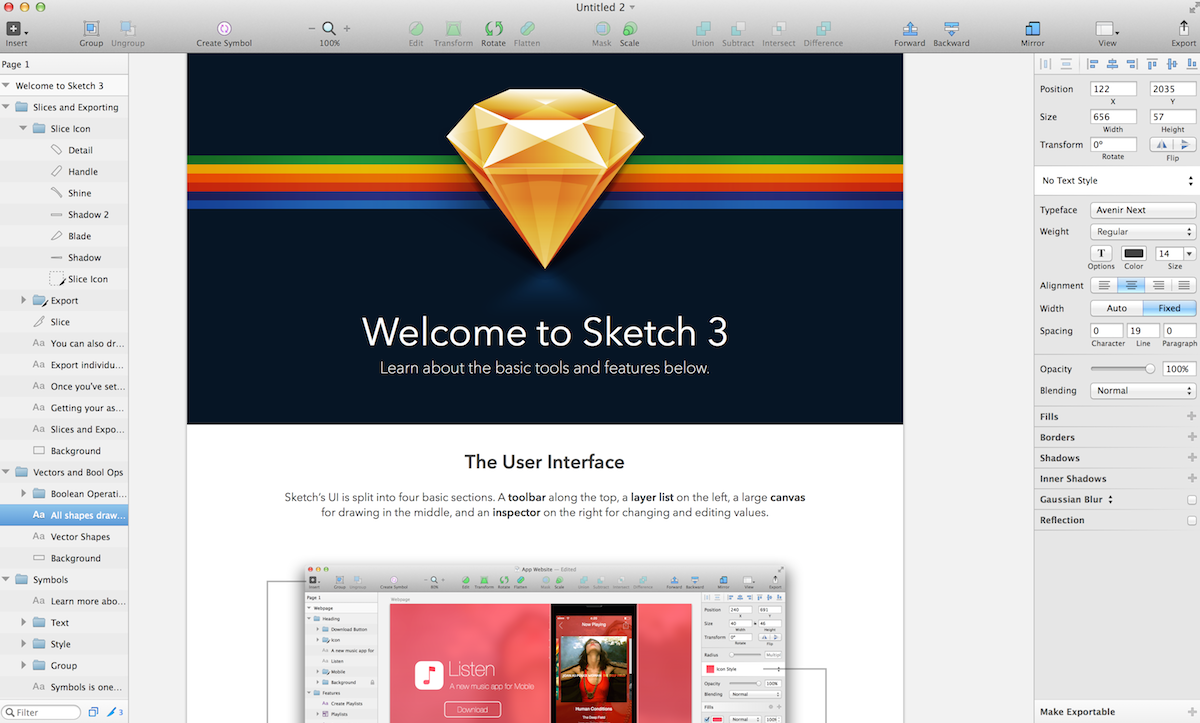The height and width of the screenshot is (723, 1200).
Task: Open the text Color swatch
Action: (x=1133, y=254)
